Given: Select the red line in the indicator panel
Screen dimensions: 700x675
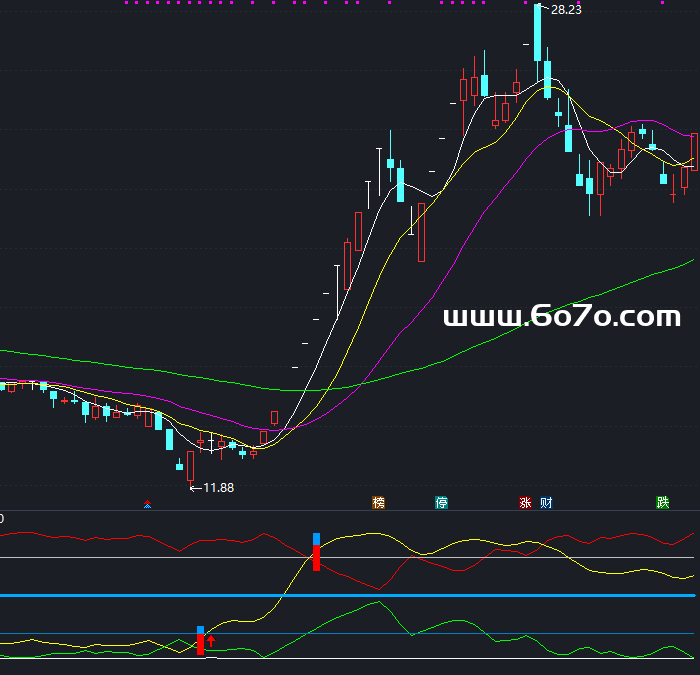Looking at the screenshot, I should 100,536.
